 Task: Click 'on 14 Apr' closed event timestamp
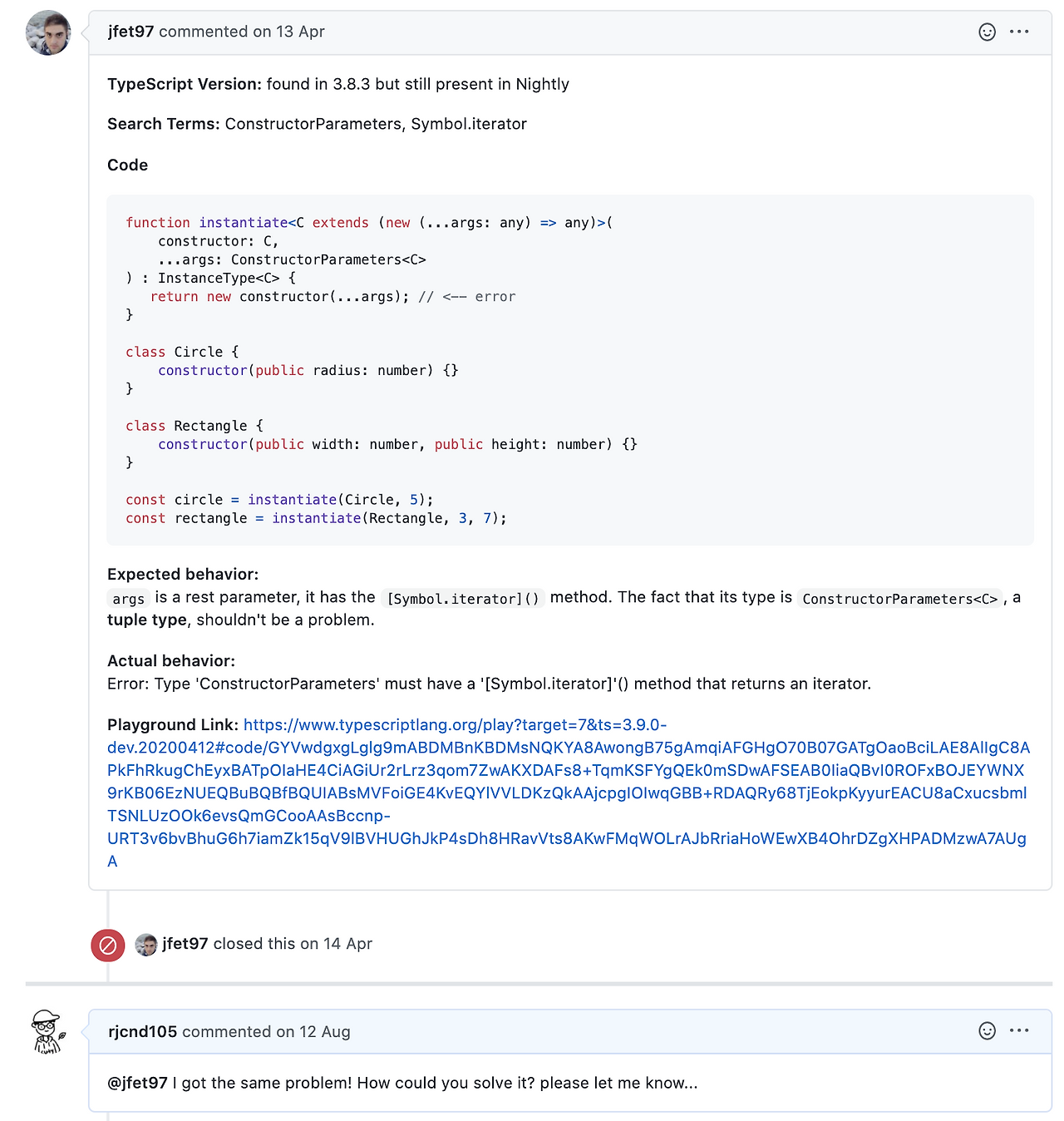coord(336,944)
